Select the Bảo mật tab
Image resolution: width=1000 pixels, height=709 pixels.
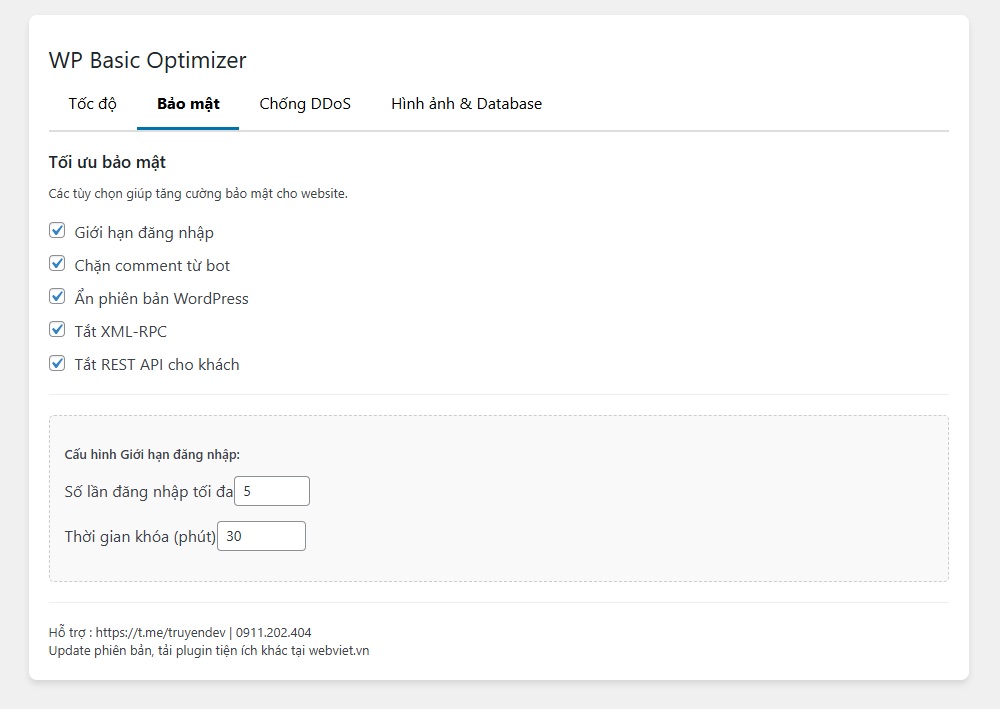(188, 104)
